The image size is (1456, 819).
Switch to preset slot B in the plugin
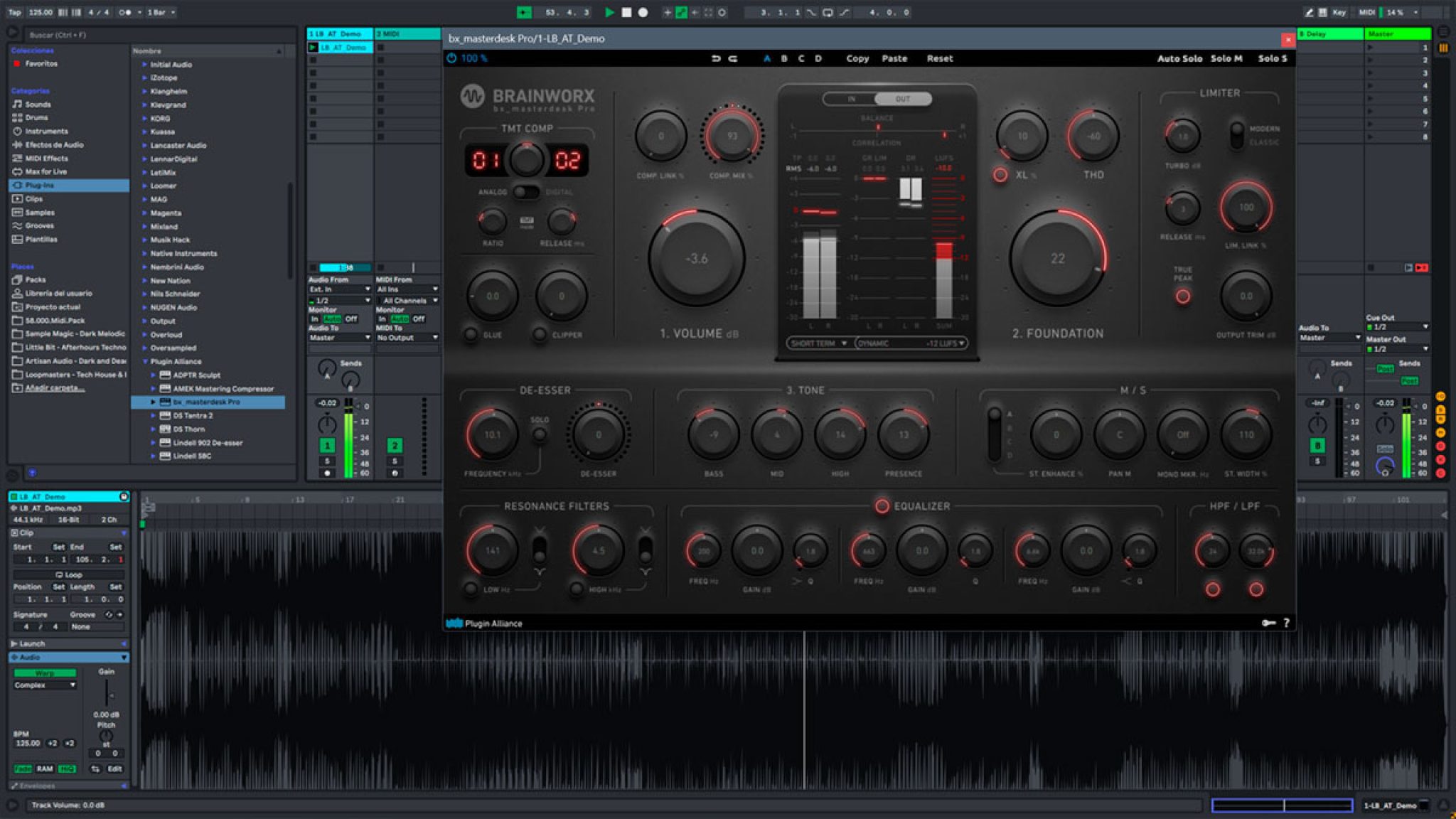[783, 58]
